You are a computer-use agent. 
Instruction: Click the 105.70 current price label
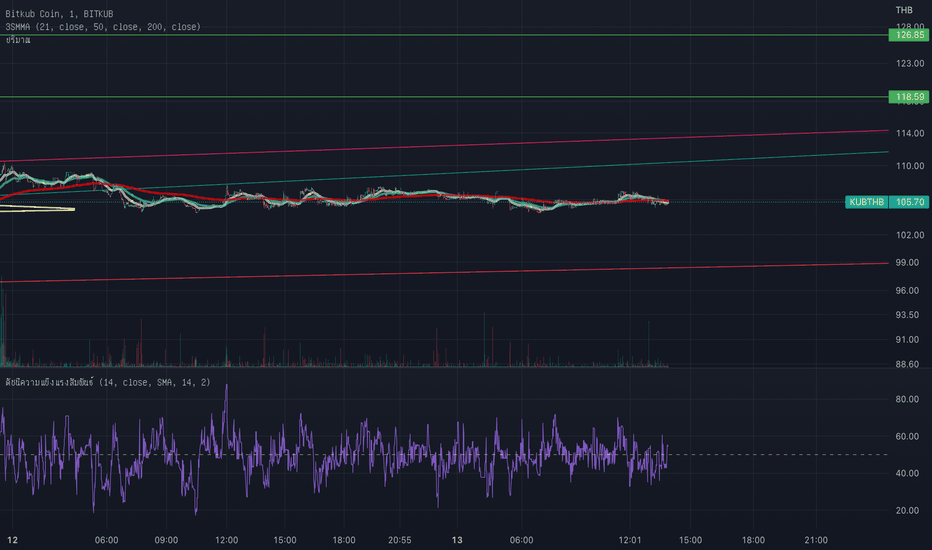[909, 202]
